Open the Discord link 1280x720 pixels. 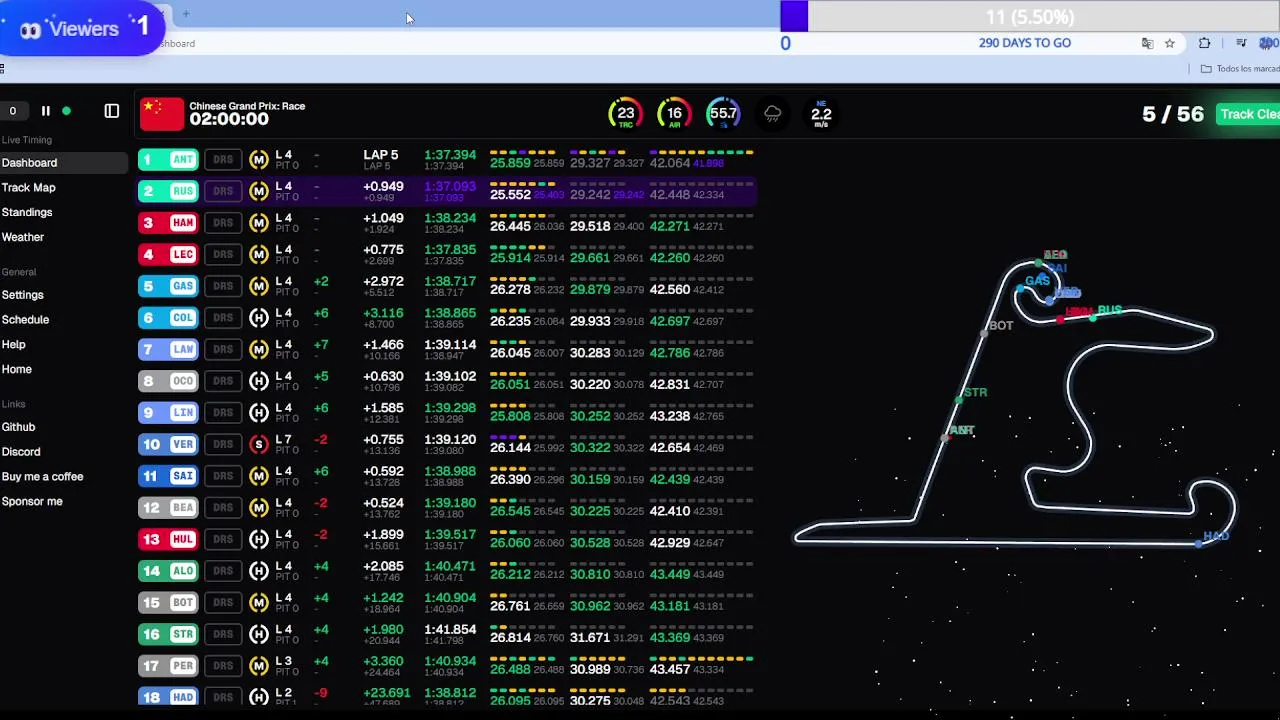pos(21,452)
